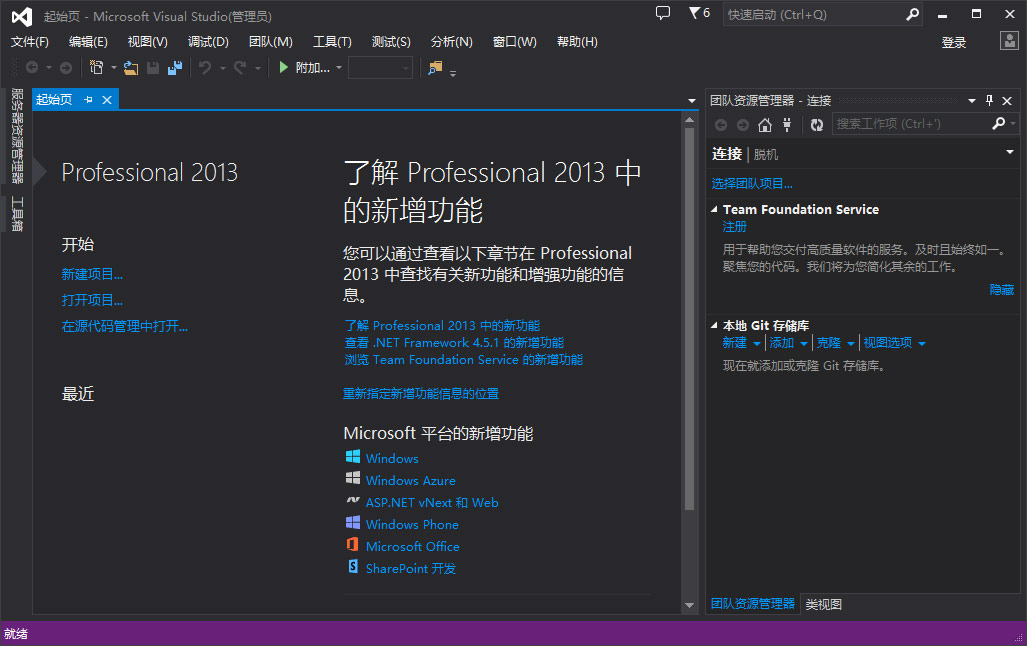This screenshot has width=1027, height=646.
Task: Collapse the Team Foundation Service section
Action: point(712,210)
